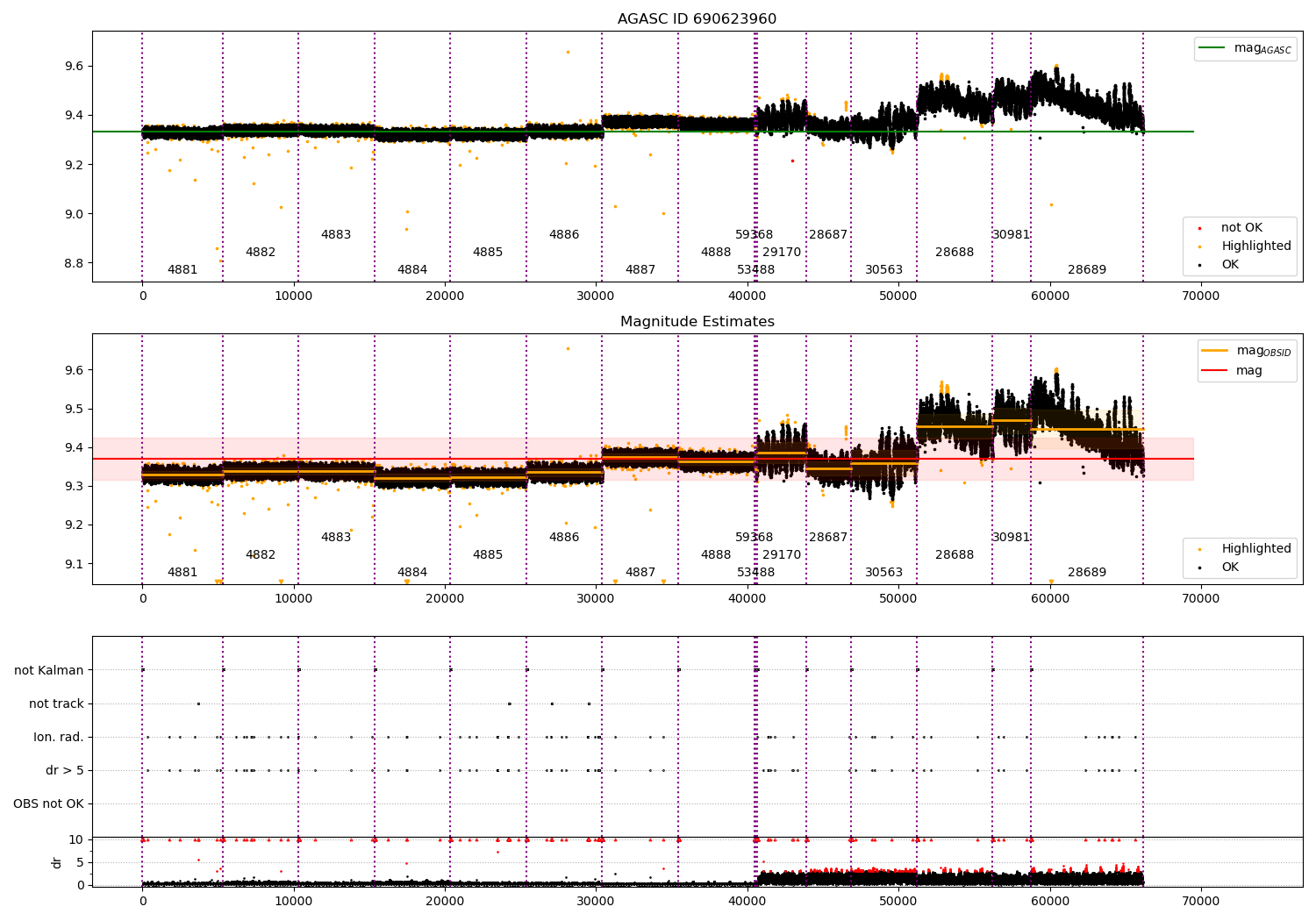The height and width of the screenshot is (921, 1316).
Task: Click the "Magnitude Estimates" plot title
Action: click(x=697, y=322)
